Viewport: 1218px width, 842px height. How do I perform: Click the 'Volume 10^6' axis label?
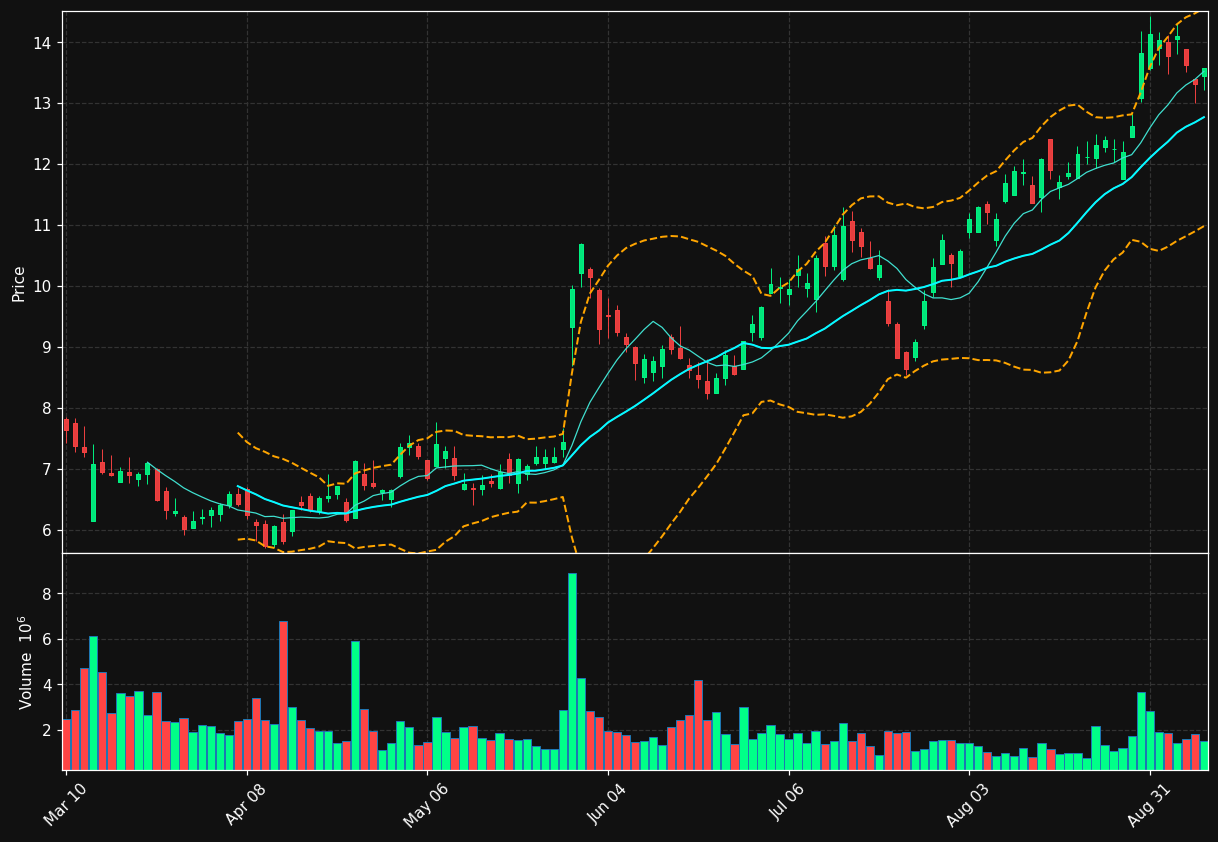(x=24, y=662)
